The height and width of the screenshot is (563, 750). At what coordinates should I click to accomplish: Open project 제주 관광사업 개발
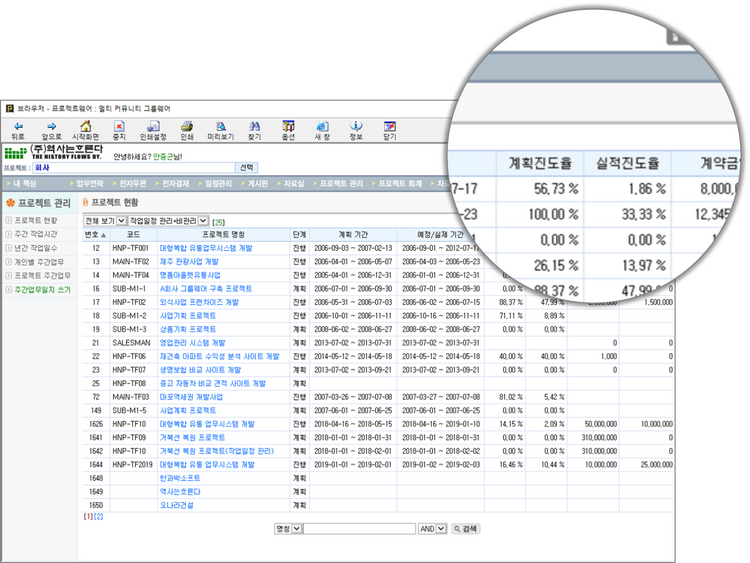click(x=189, y=262)
